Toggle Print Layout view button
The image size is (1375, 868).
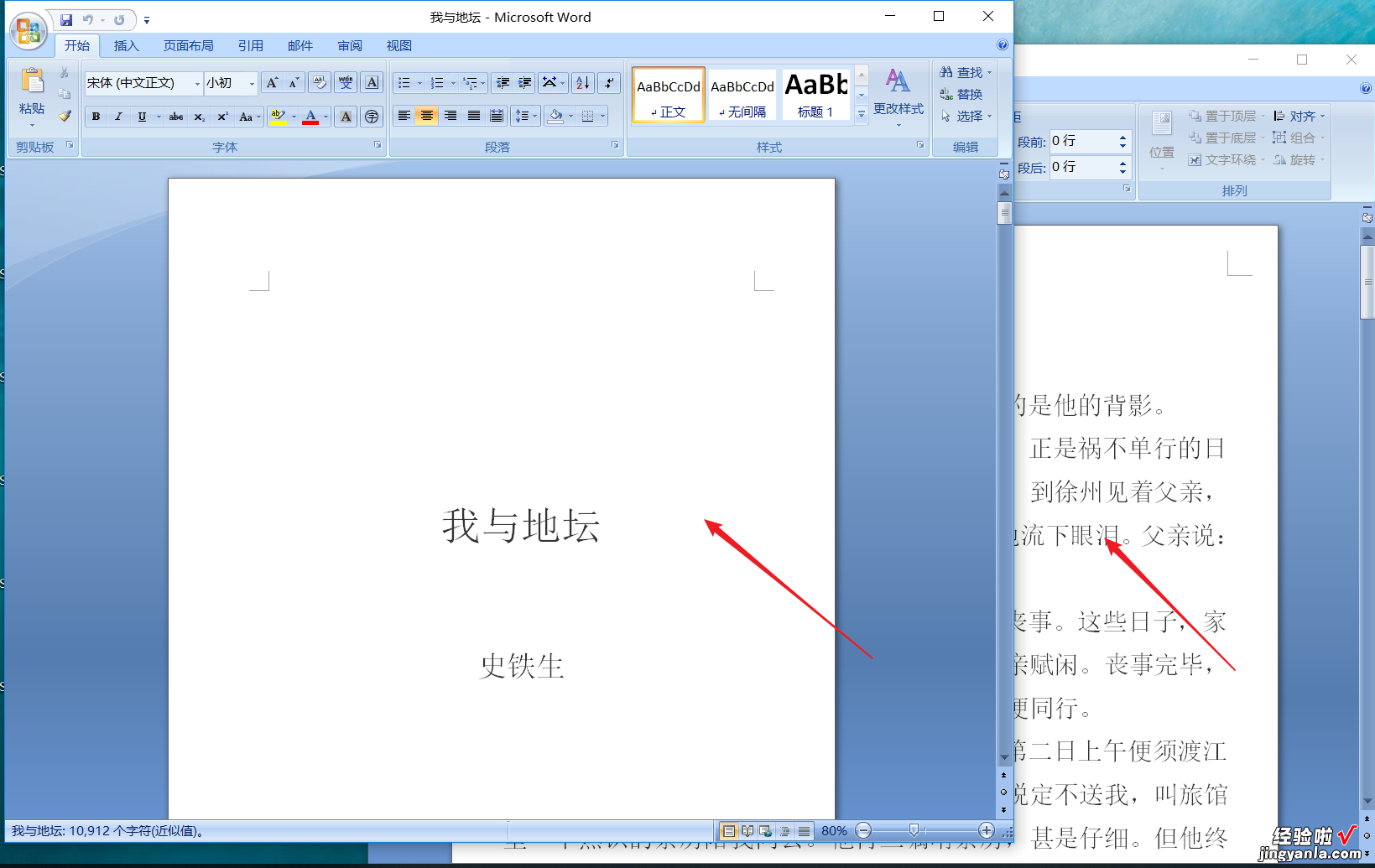(729, 831)
